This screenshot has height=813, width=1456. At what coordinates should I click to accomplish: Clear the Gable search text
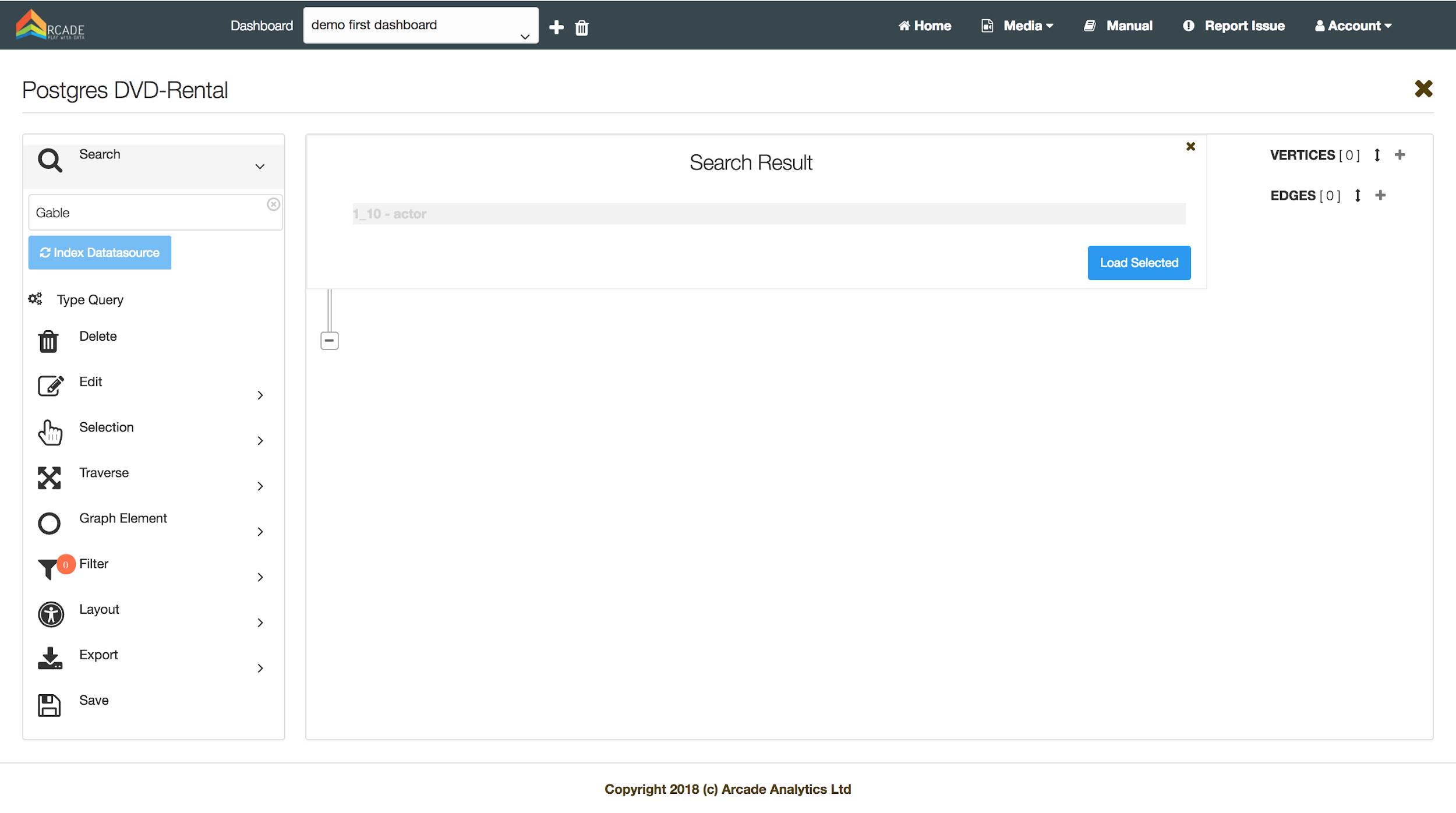point(273,204)
